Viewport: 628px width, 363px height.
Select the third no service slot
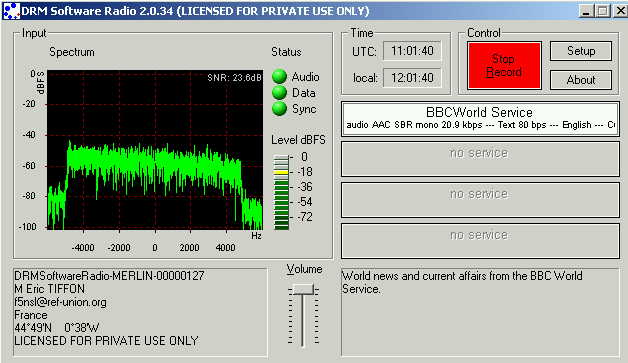[480, 200]
